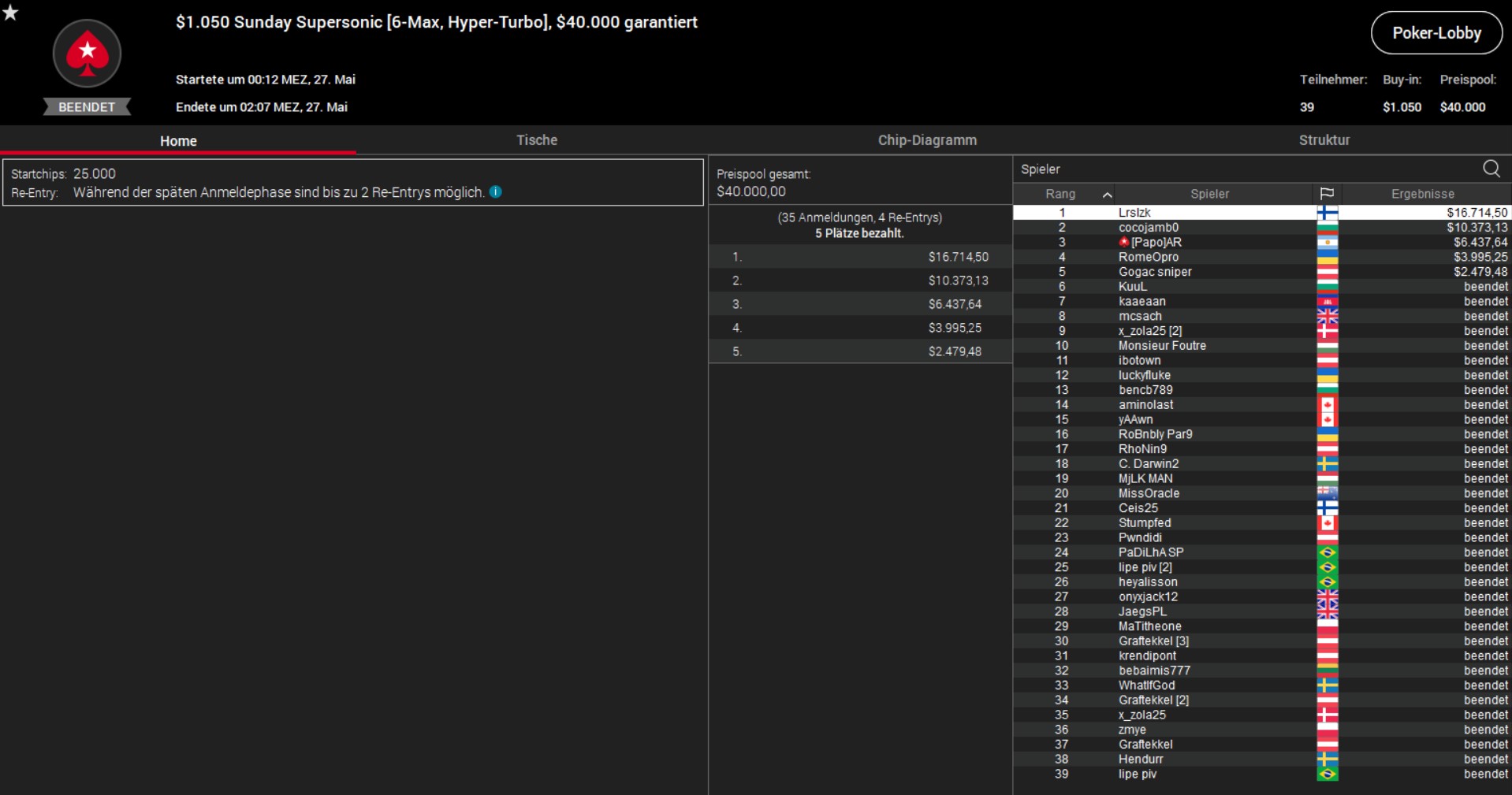
Task: Sort by the Spieler column header
Action: [1209, 194]
